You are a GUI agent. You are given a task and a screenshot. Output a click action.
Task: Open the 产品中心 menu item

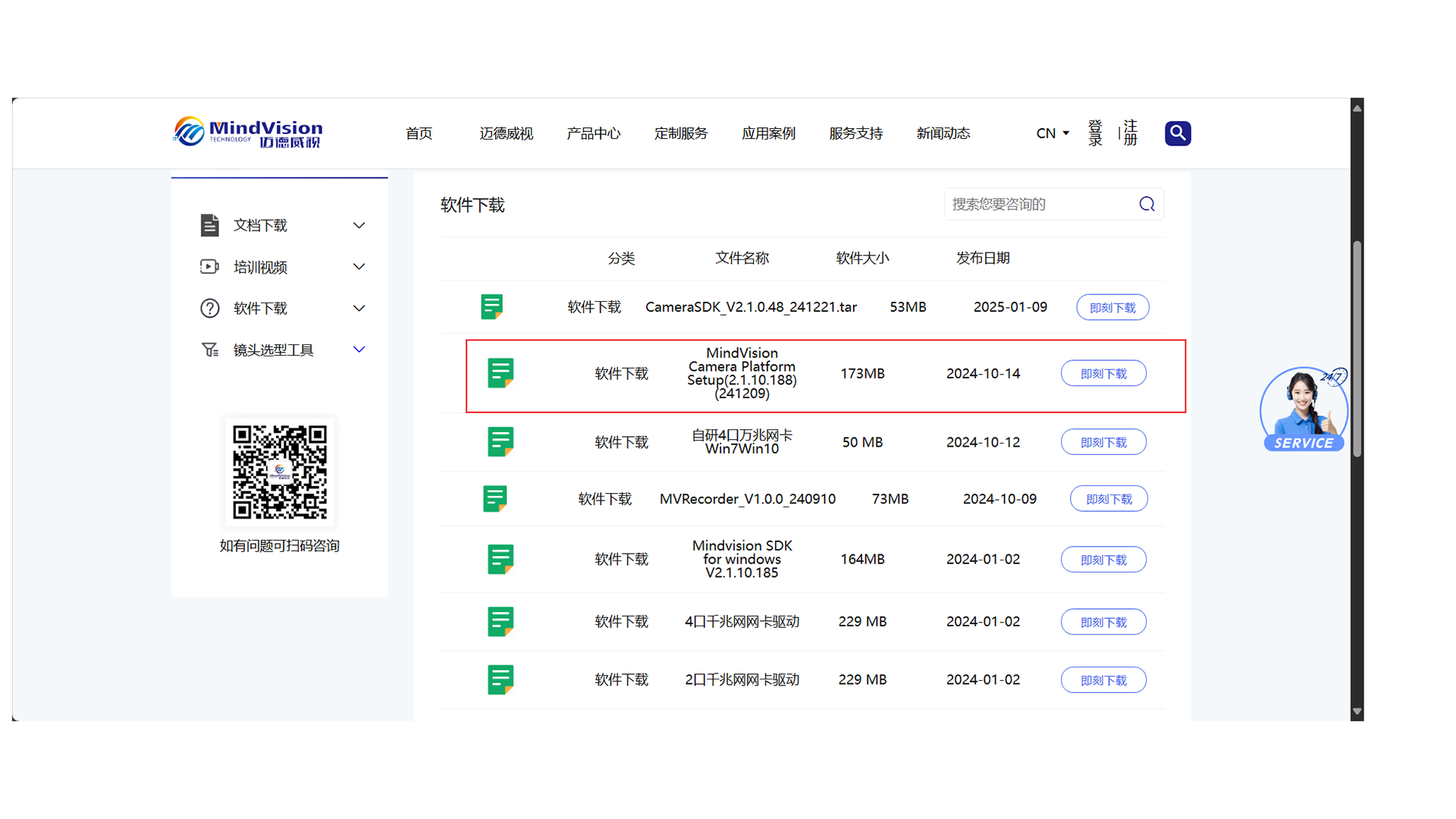point(593,133)
